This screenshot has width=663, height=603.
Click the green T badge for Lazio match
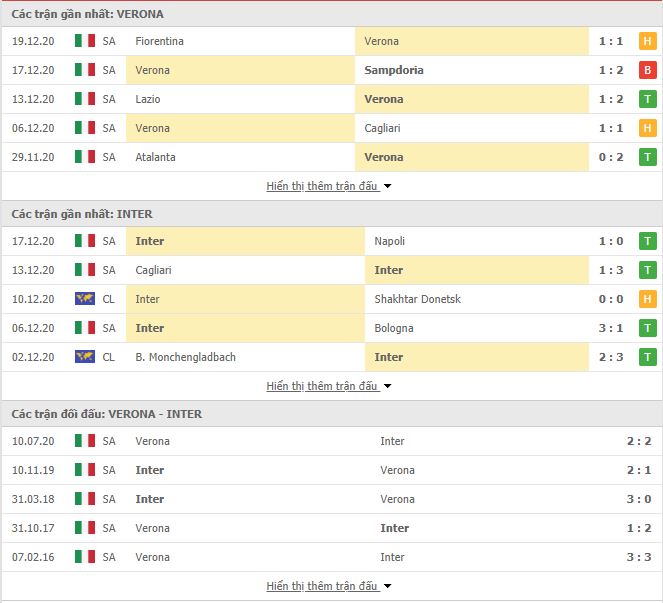click(x=647, y=99)
